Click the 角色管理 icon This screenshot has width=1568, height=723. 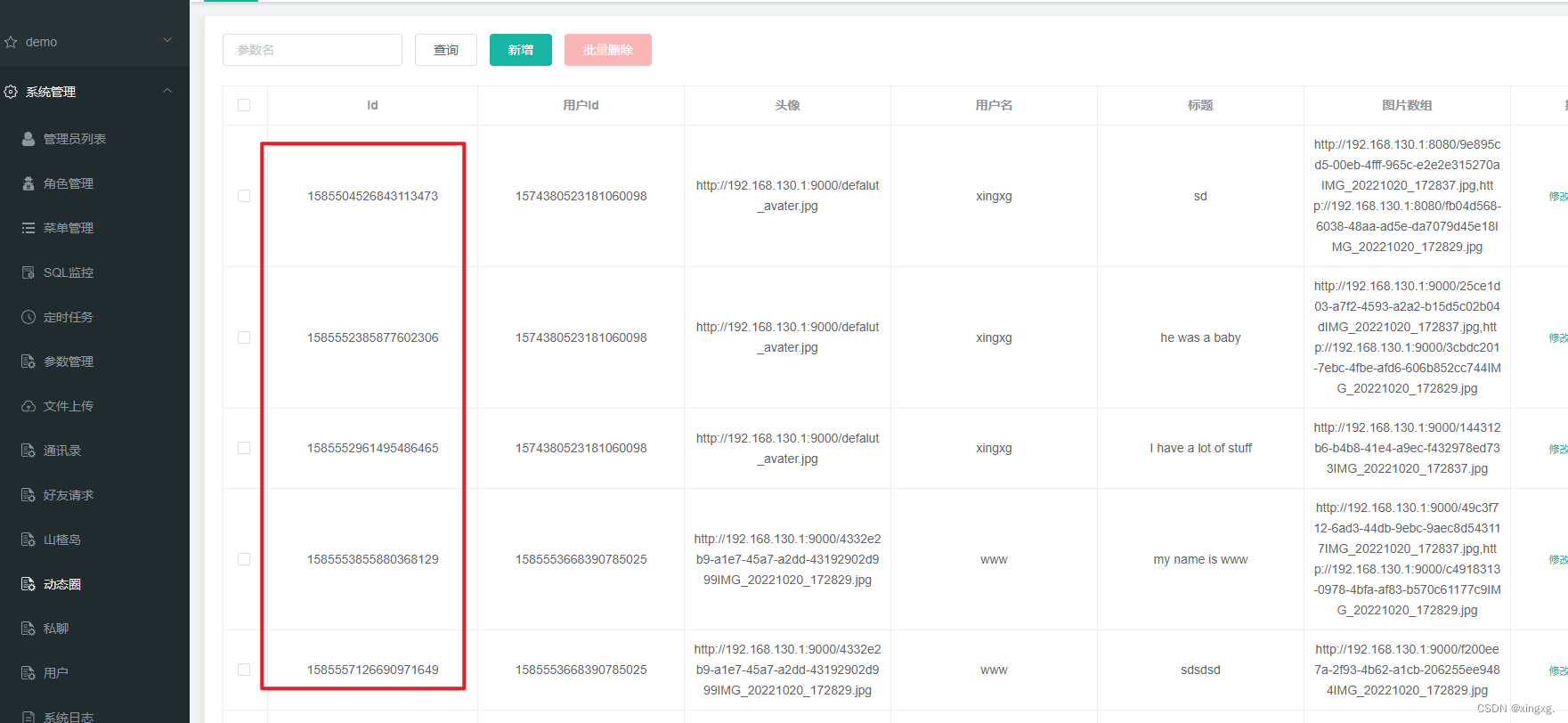coord(28,183)
